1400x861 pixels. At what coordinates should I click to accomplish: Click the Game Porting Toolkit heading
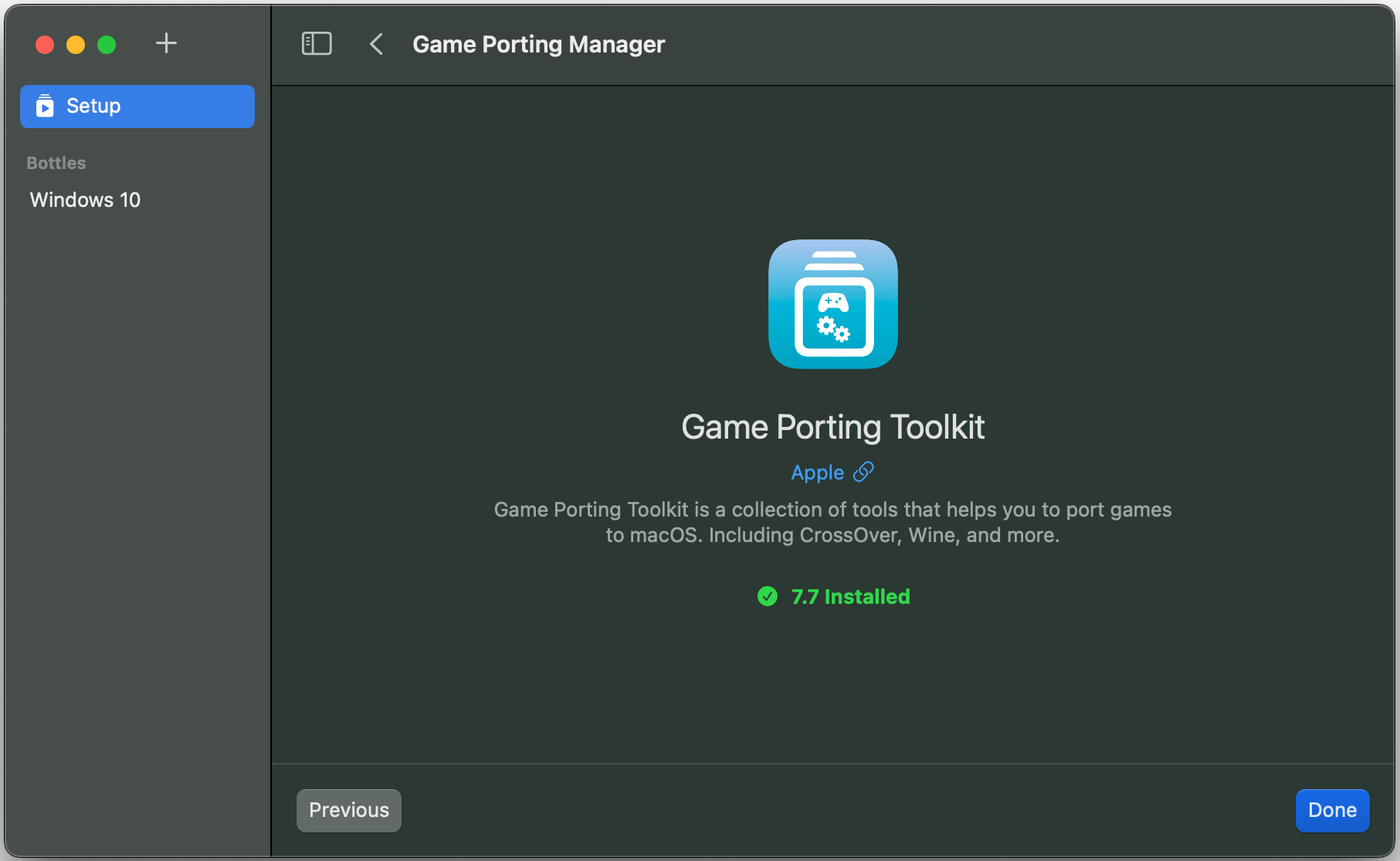point(833,427)
